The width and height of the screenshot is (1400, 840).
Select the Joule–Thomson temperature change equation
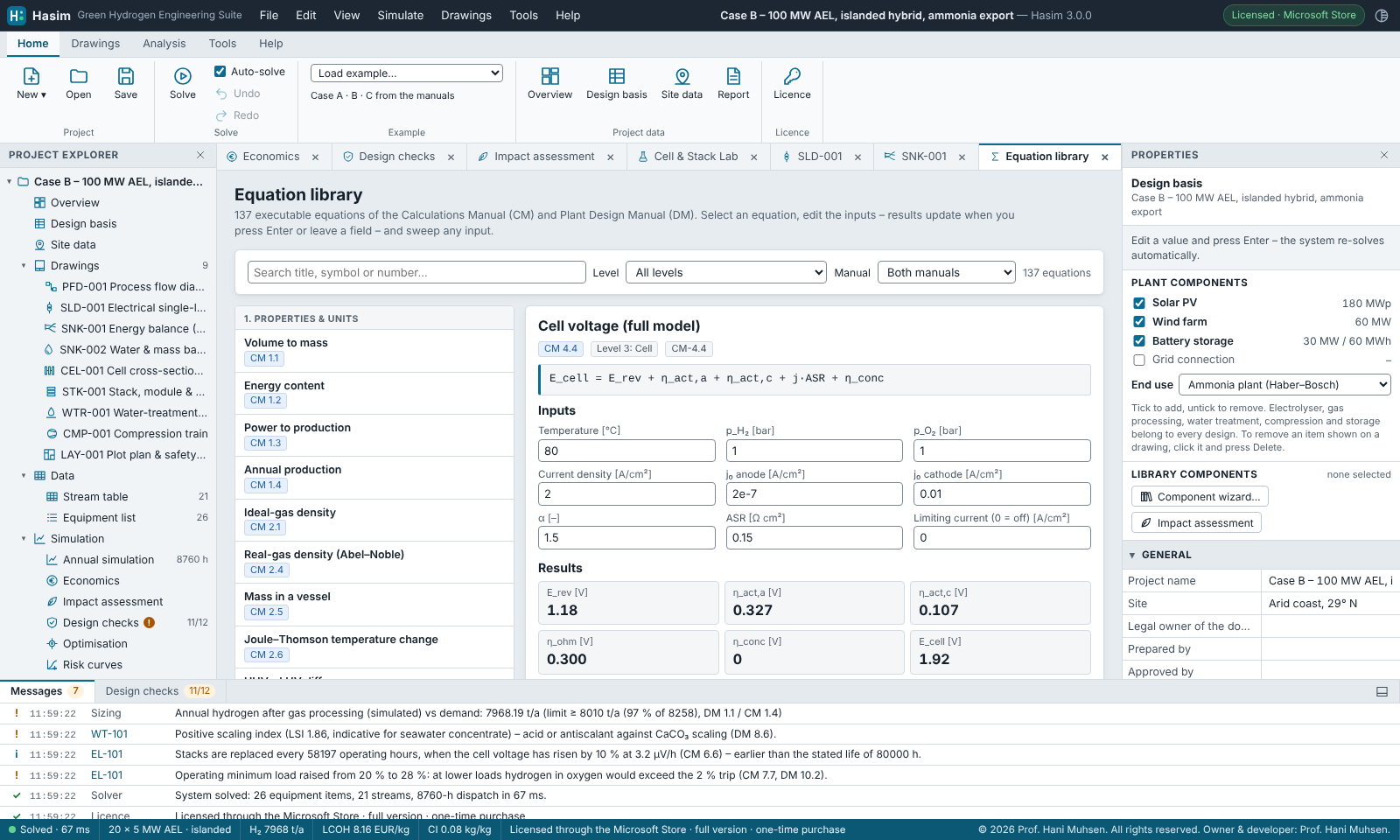point(374,647)
